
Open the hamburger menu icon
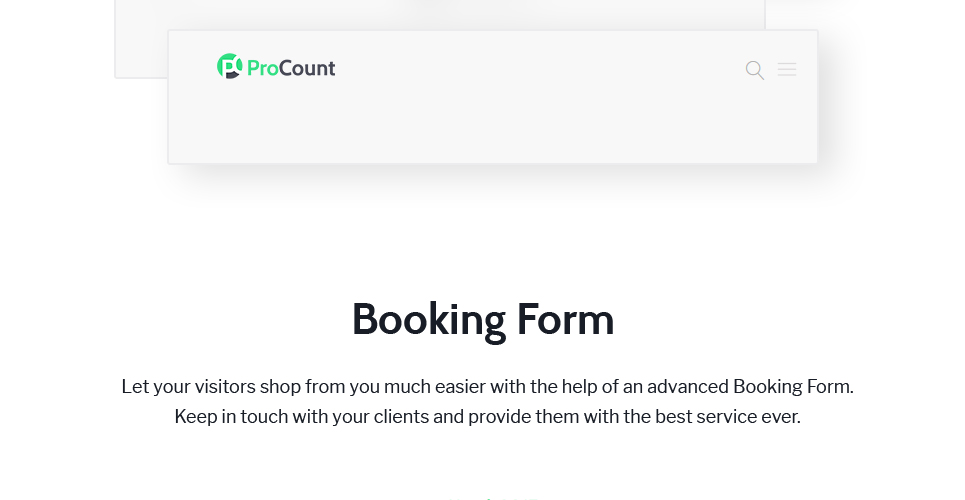[787, 69]
